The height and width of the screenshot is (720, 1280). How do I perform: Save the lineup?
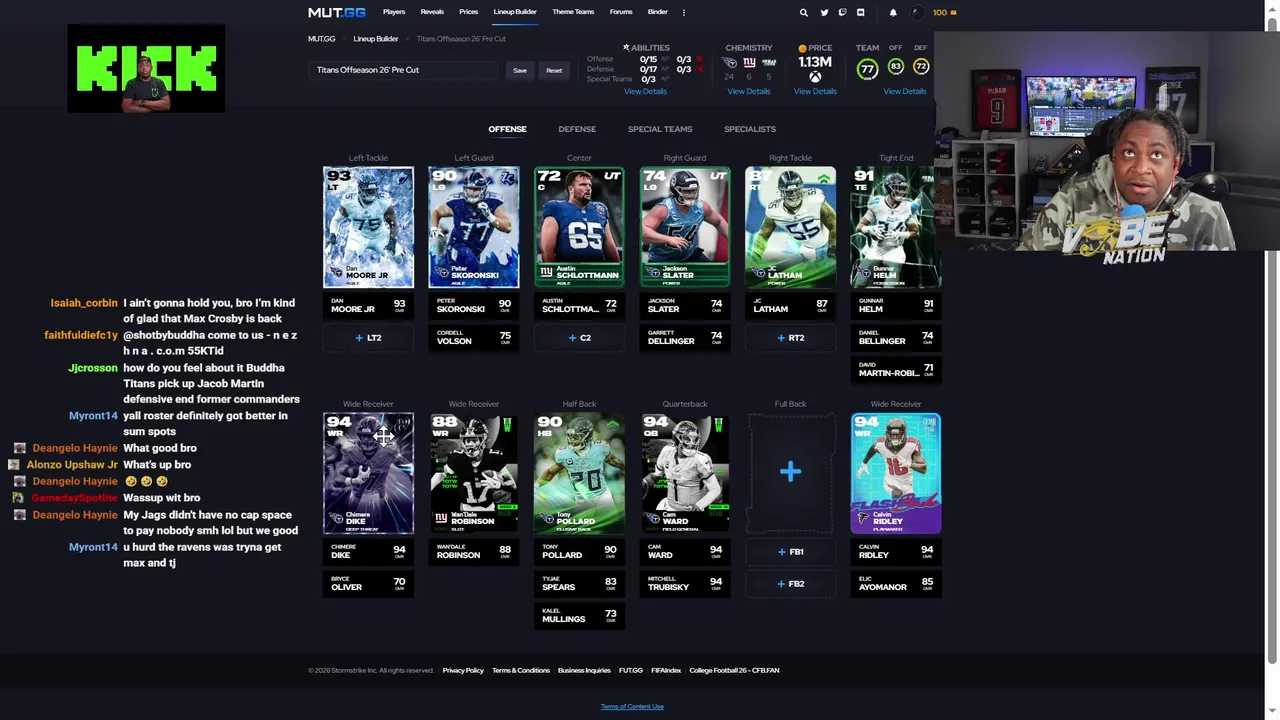520,70
